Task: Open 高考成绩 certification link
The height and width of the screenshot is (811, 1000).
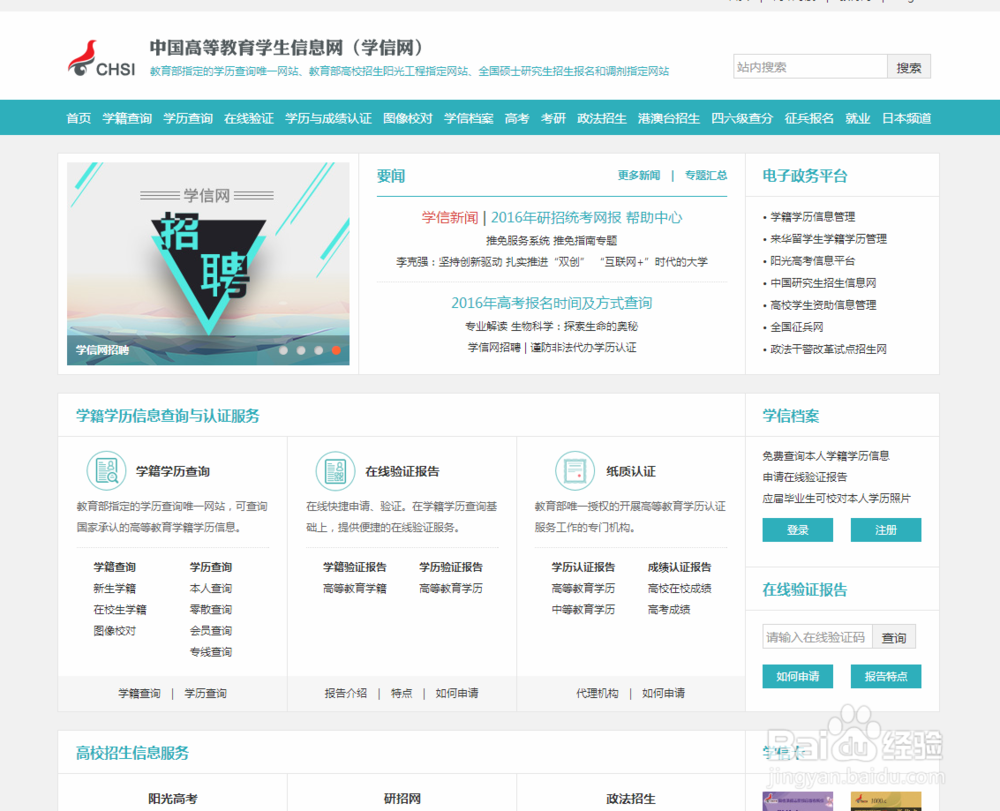Action: coord(668,610)
